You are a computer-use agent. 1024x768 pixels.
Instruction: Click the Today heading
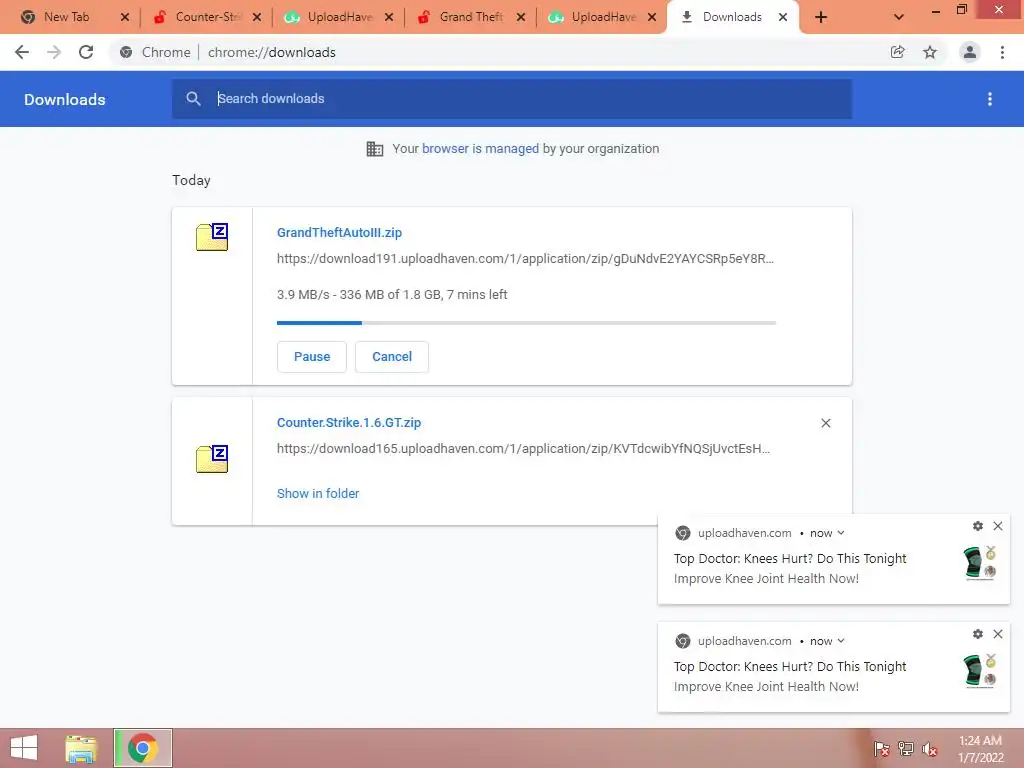click(x=191, y=180)
